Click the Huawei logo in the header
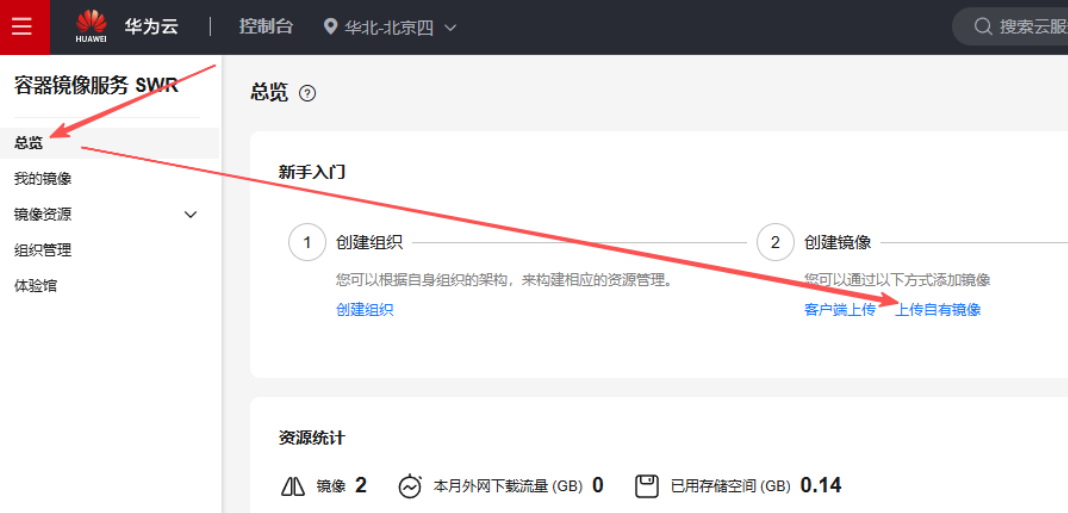Viewport: 1068px width, 513px height. (x=91, y=26)
